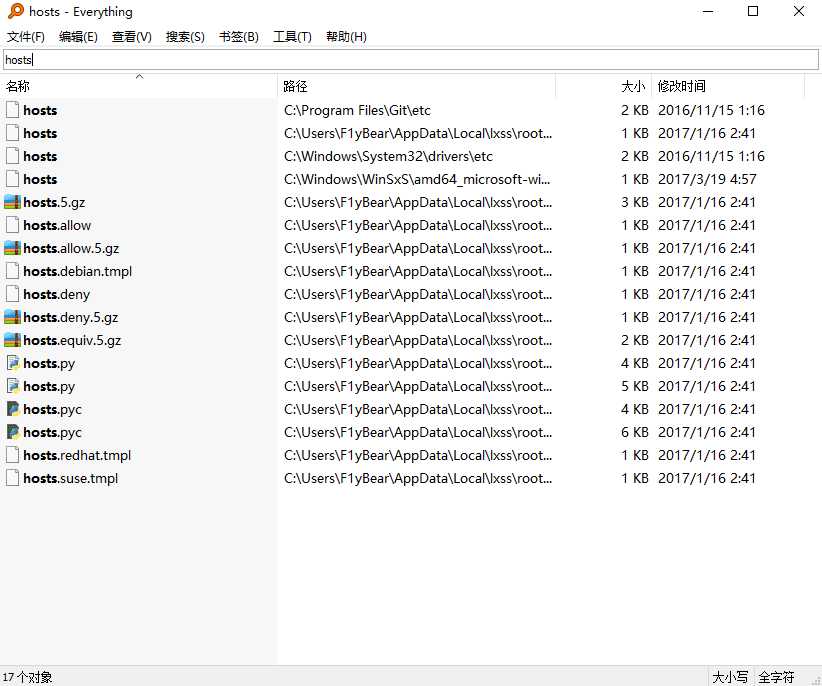822x686 pixels.
Task: Select file name hosts.allow
Action: 57,225
